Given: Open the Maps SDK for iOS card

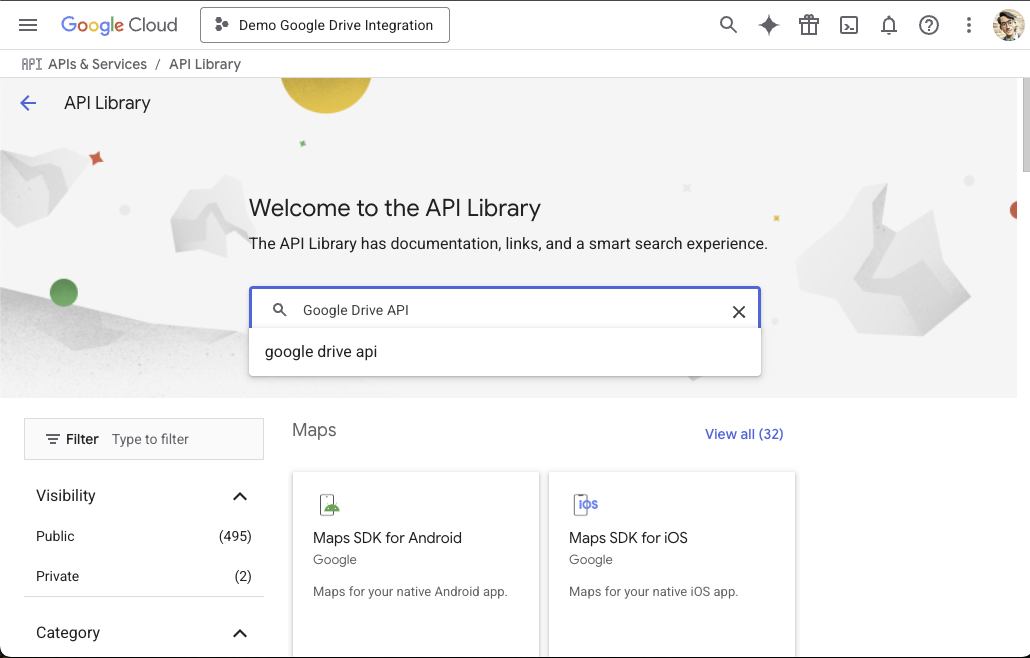Looking at the screenshot, I should (671, 564).
